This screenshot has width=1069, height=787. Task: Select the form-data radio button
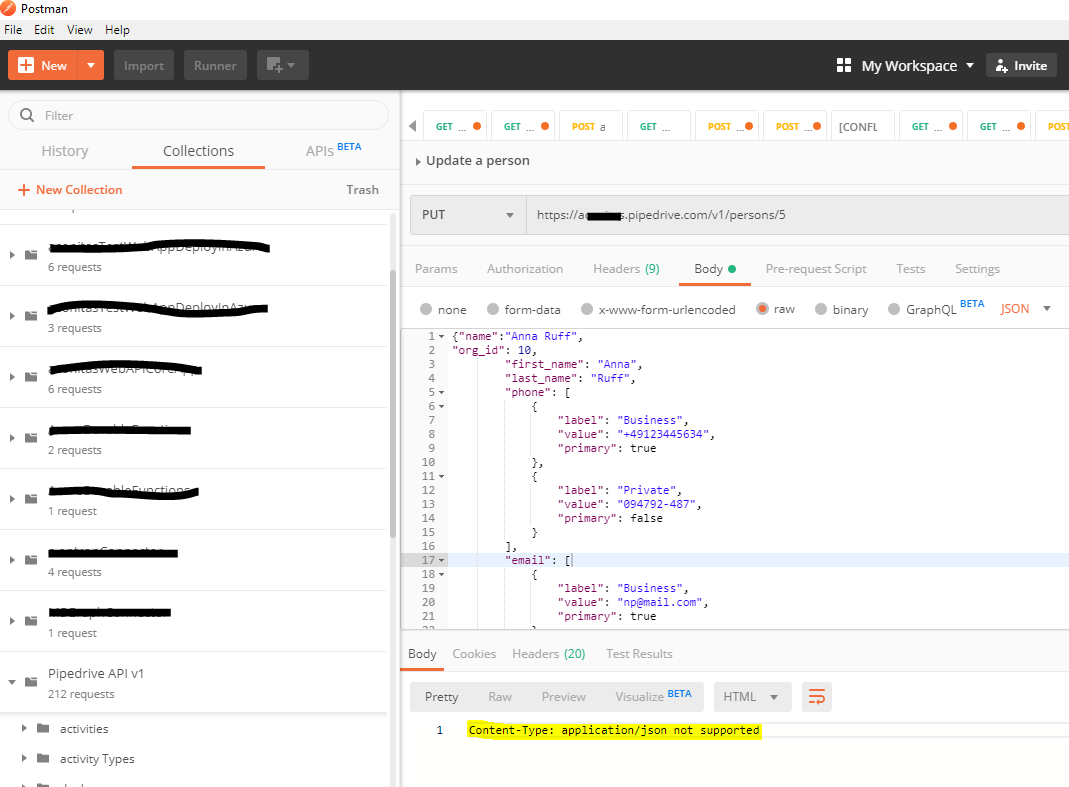click(x=493, y=310)
